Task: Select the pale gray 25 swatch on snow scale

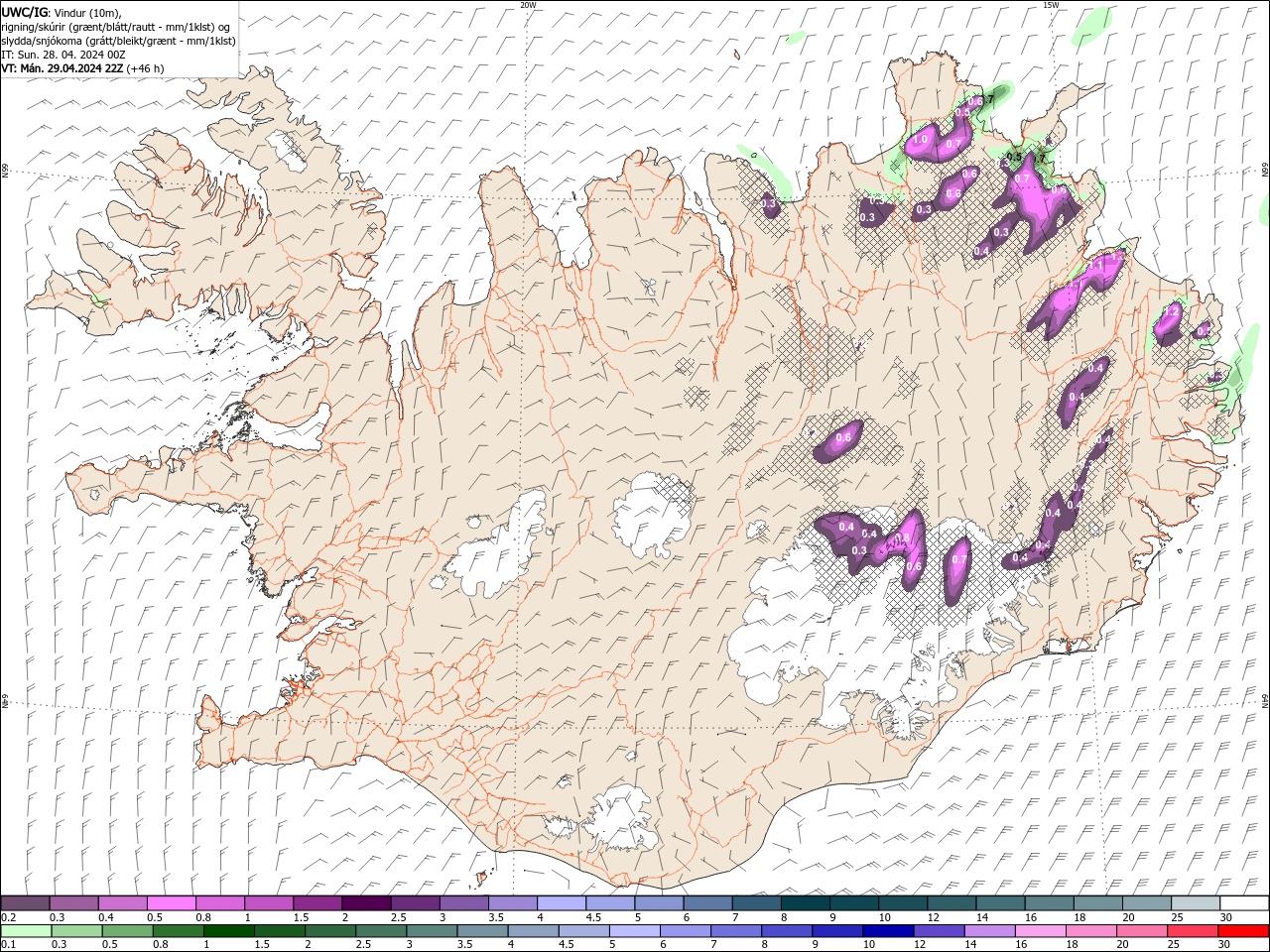Action: click(1196, 903)
